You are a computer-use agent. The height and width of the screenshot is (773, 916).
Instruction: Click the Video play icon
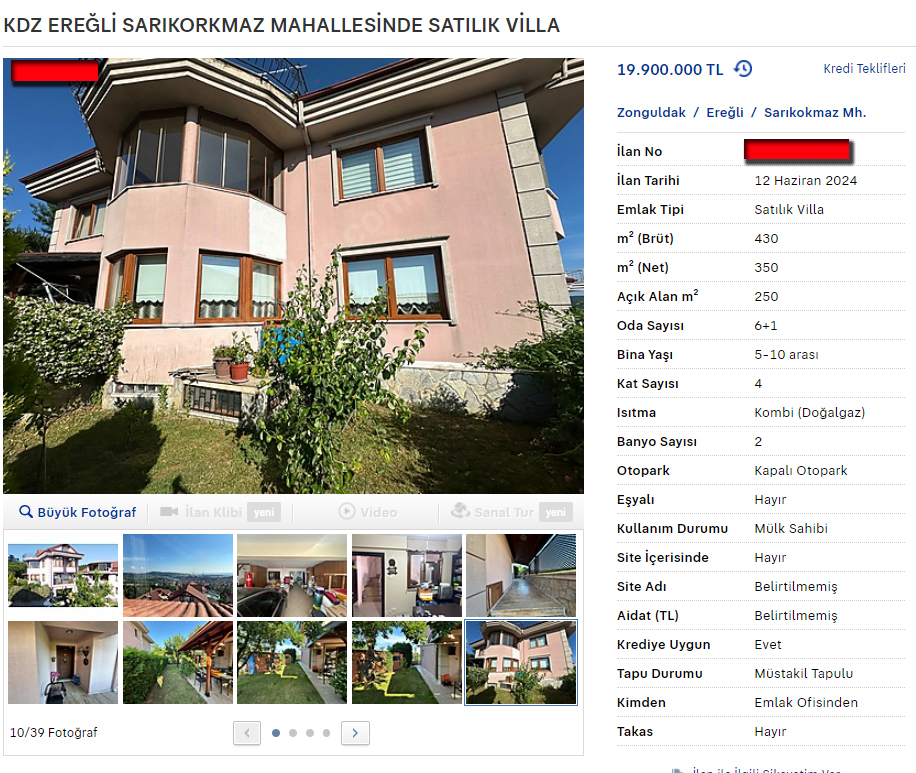click(346, 511)
